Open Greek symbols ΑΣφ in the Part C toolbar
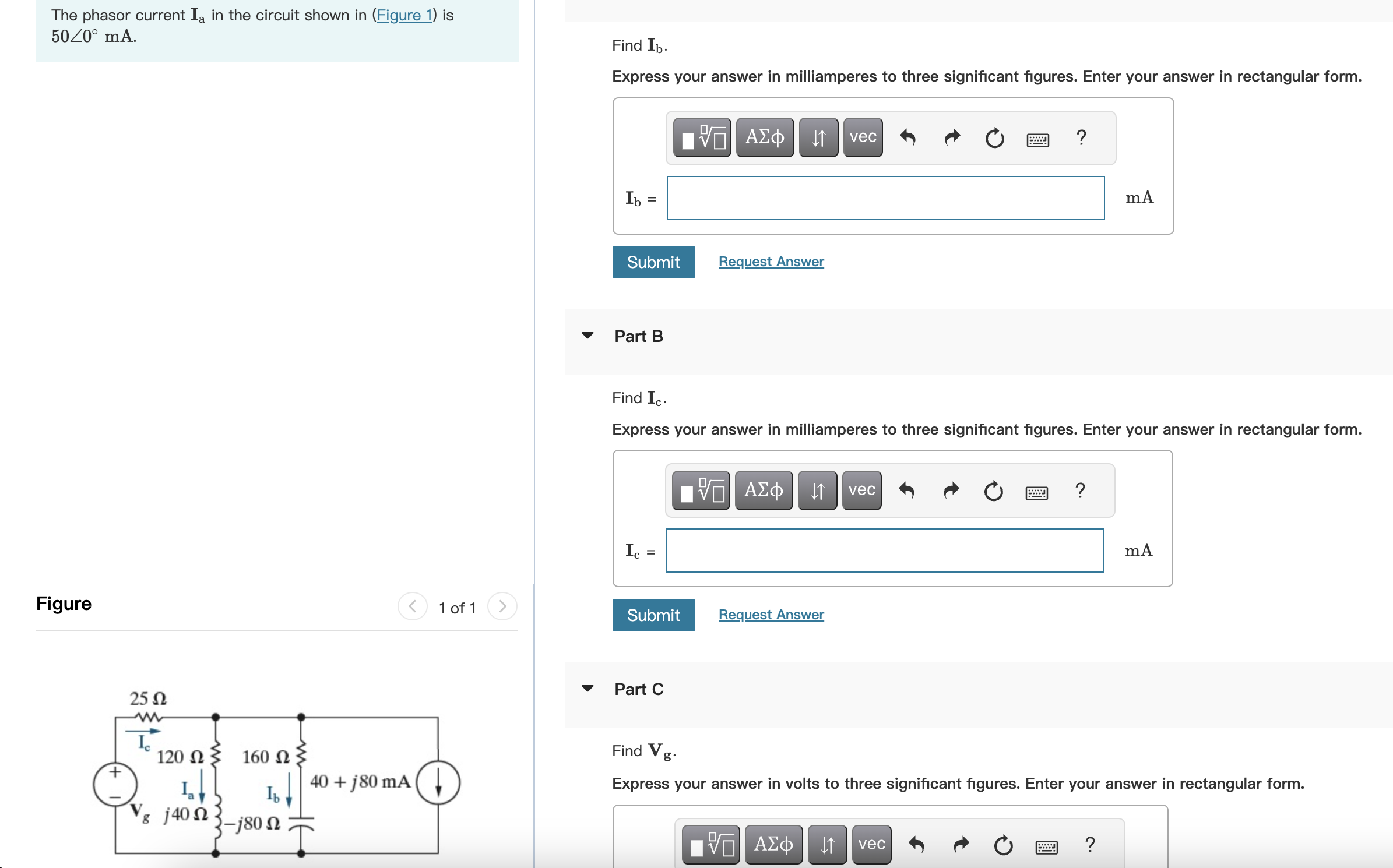Image resolution: width=1393 pixels, height=868 pixels. pos(773,844)
